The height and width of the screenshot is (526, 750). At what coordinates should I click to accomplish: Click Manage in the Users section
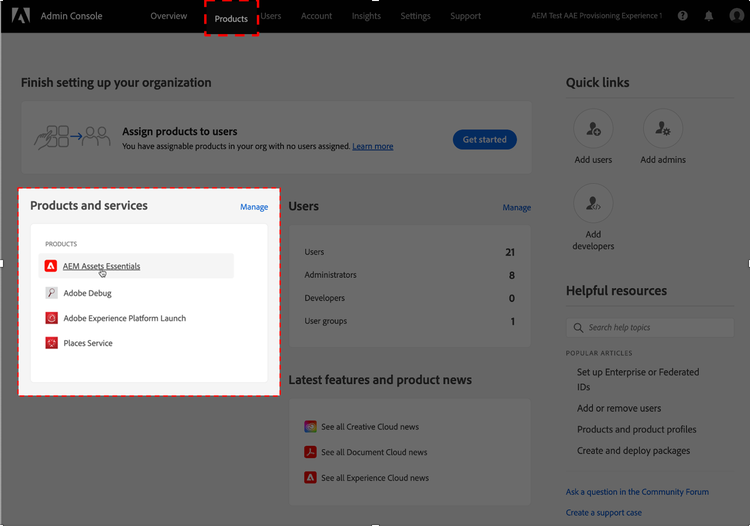point(517,208)
